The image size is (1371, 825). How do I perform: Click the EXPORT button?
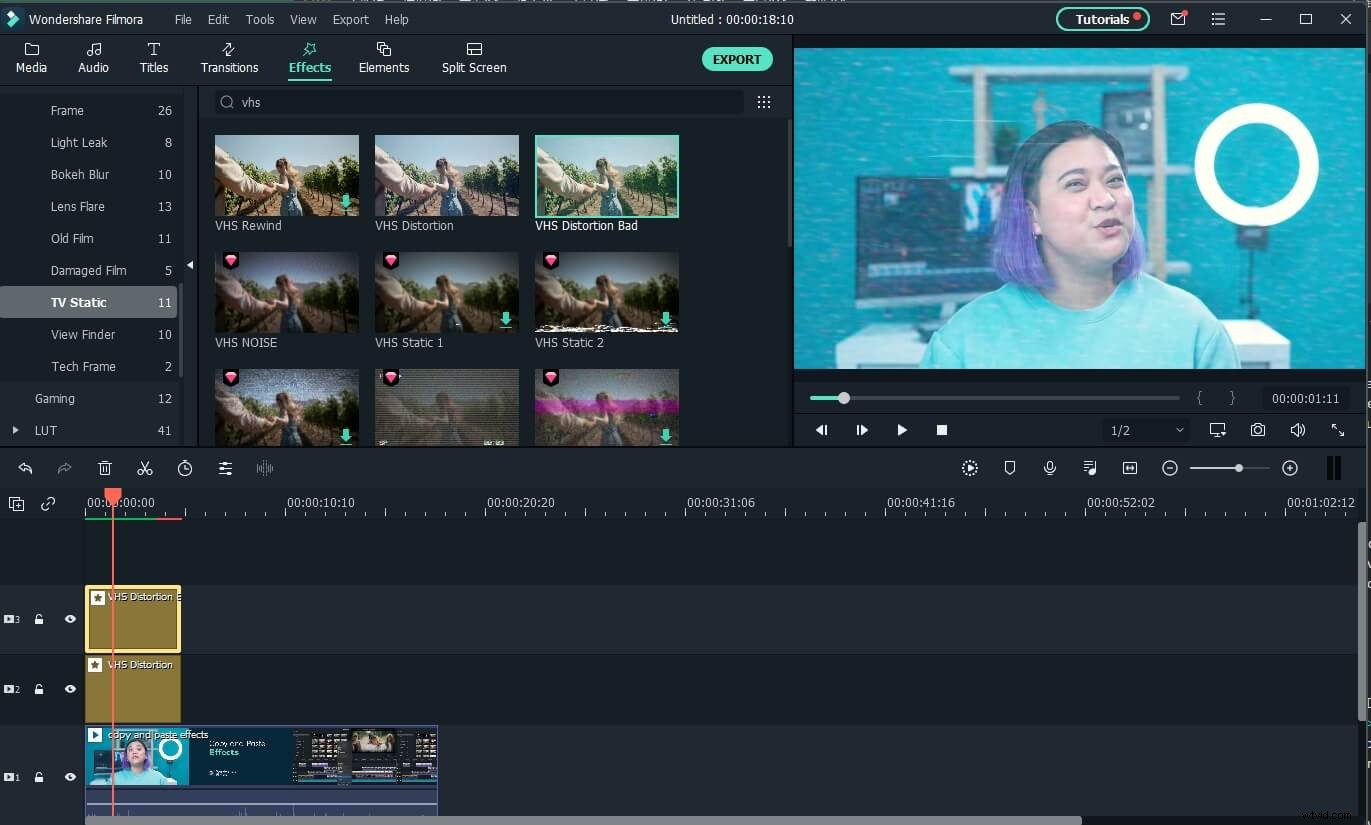click(737, 58)
